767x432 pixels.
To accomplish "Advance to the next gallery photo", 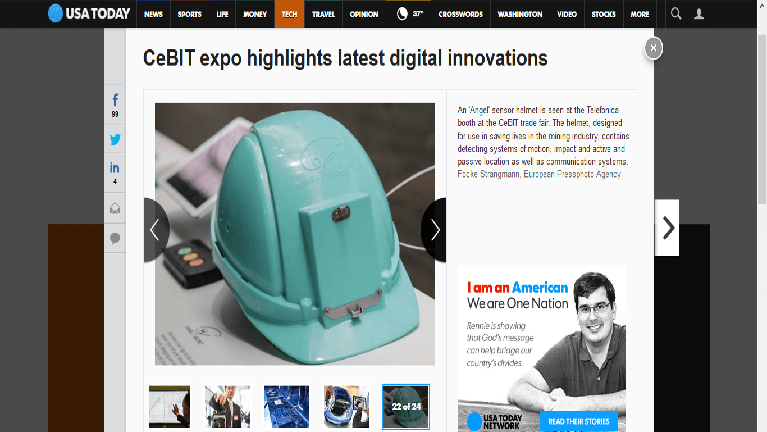I will [434, 230].
